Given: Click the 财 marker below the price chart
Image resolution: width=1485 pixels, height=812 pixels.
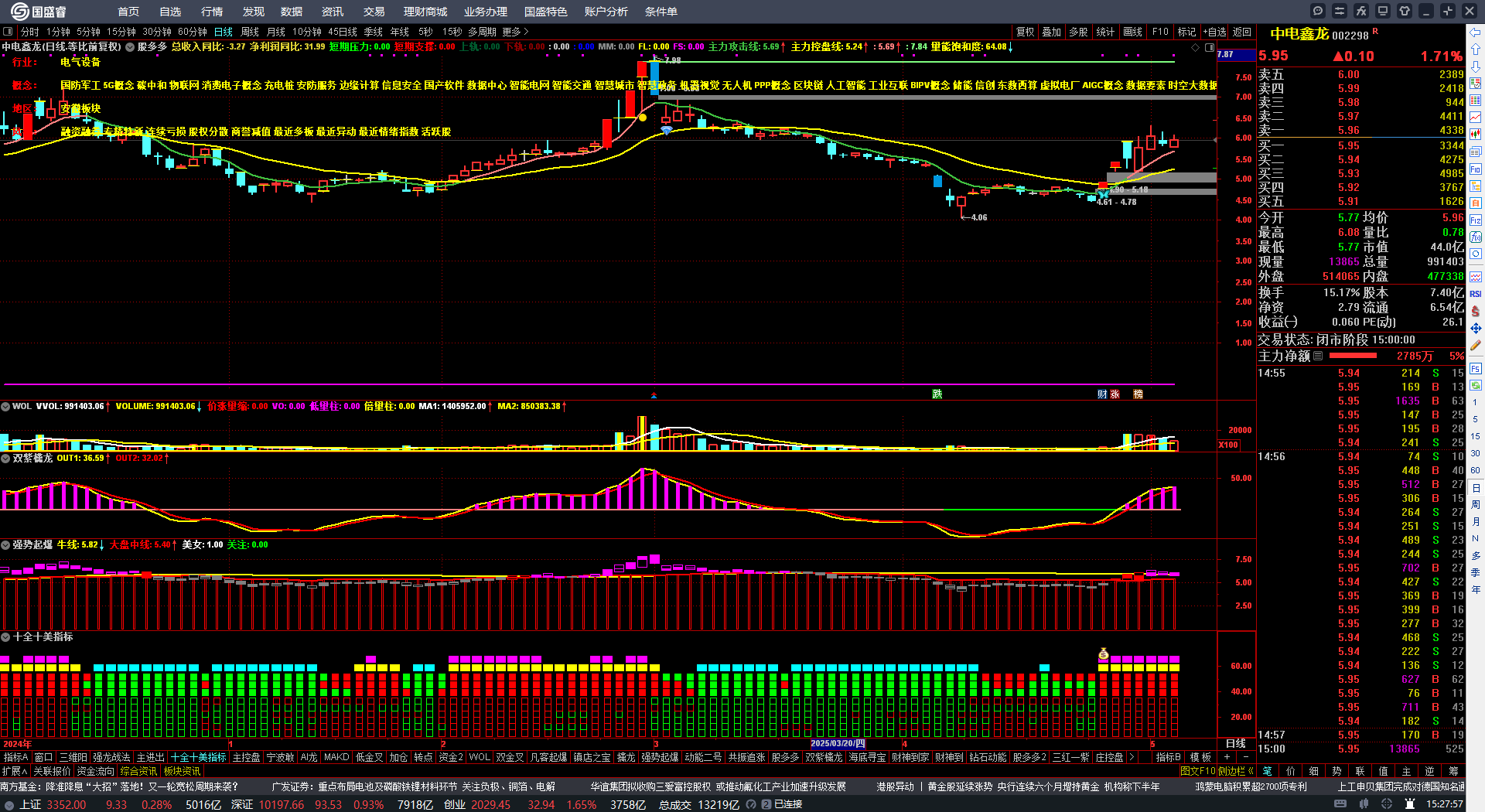Looking at the screenshot, I should tap(1102, 394).
